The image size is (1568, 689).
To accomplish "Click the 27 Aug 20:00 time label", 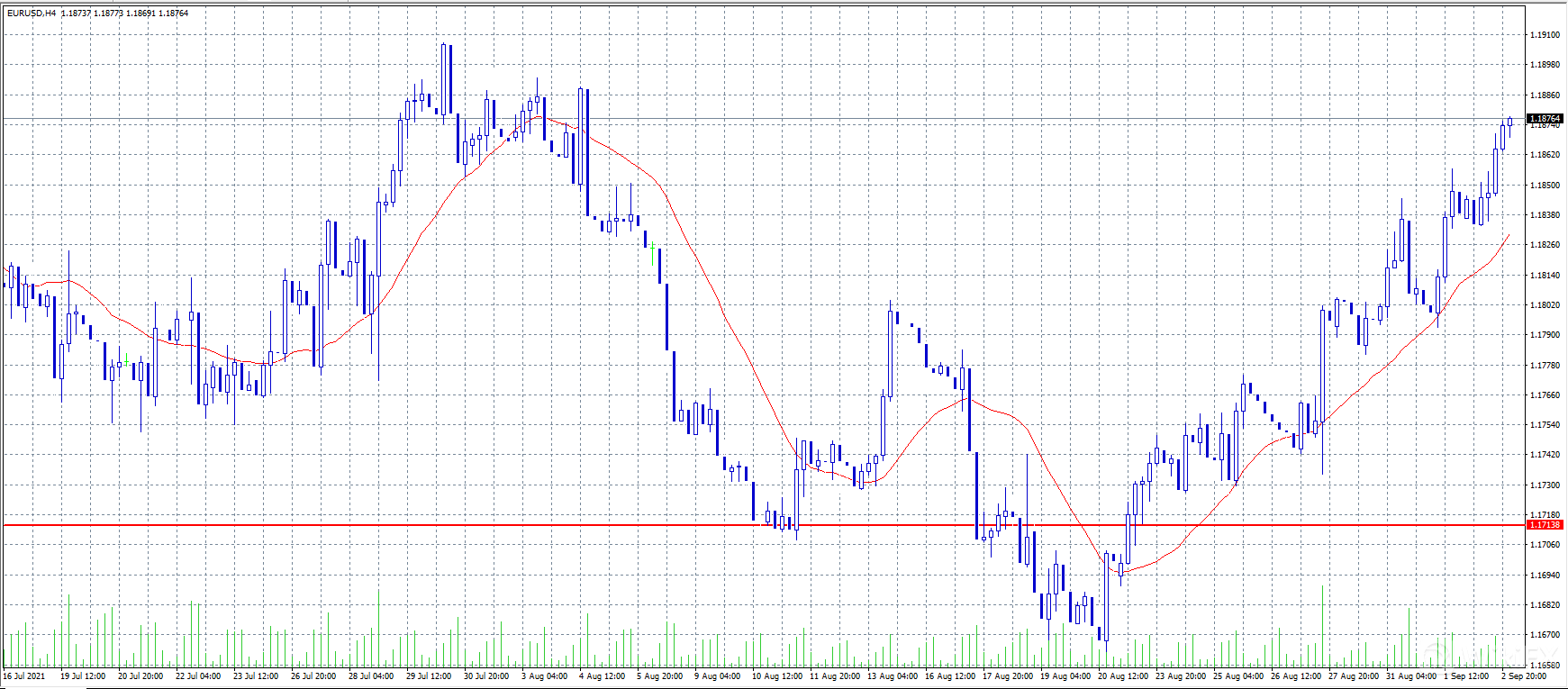I will (x=1354, y=676).
